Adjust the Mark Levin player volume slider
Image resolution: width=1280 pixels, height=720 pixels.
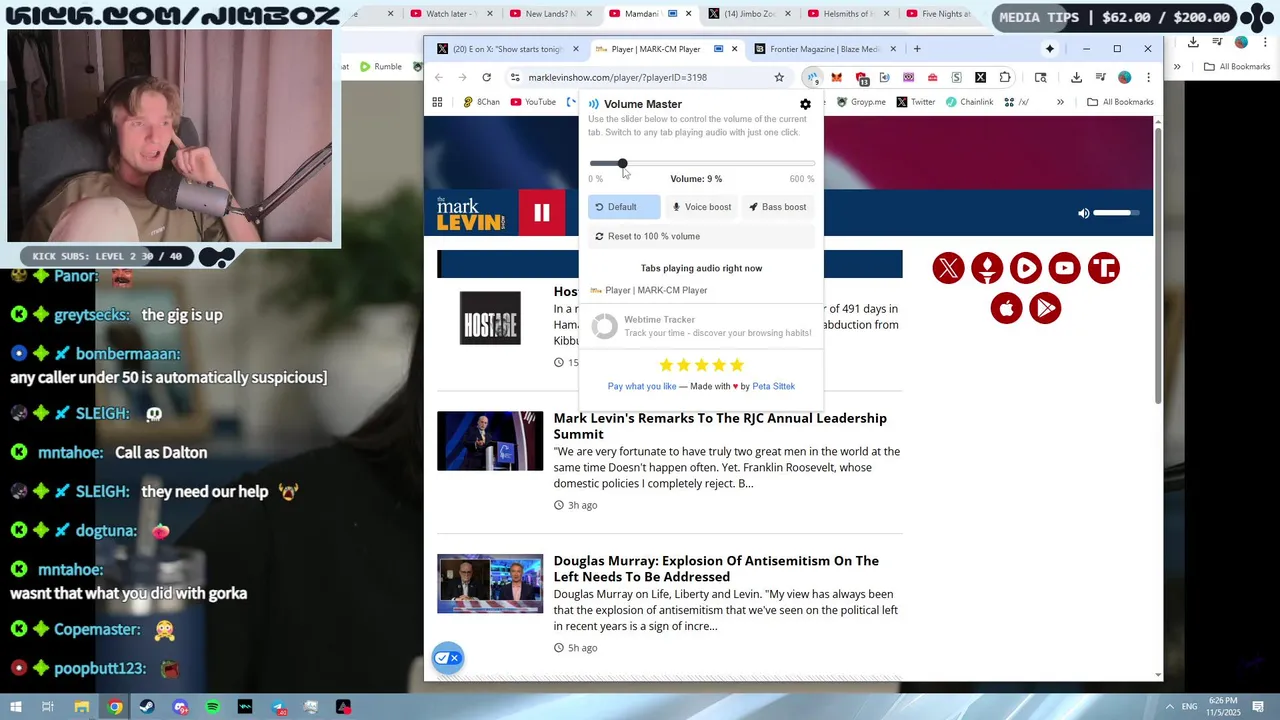(x=1116, y=213)
